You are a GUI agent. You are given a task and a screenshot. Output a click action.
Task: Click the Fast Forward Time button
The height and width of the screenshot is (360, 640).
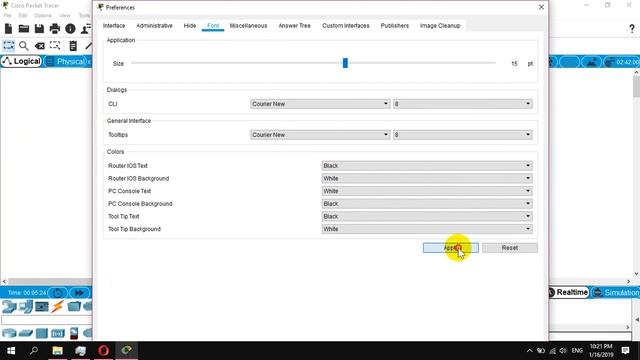[x=79, y=293]
